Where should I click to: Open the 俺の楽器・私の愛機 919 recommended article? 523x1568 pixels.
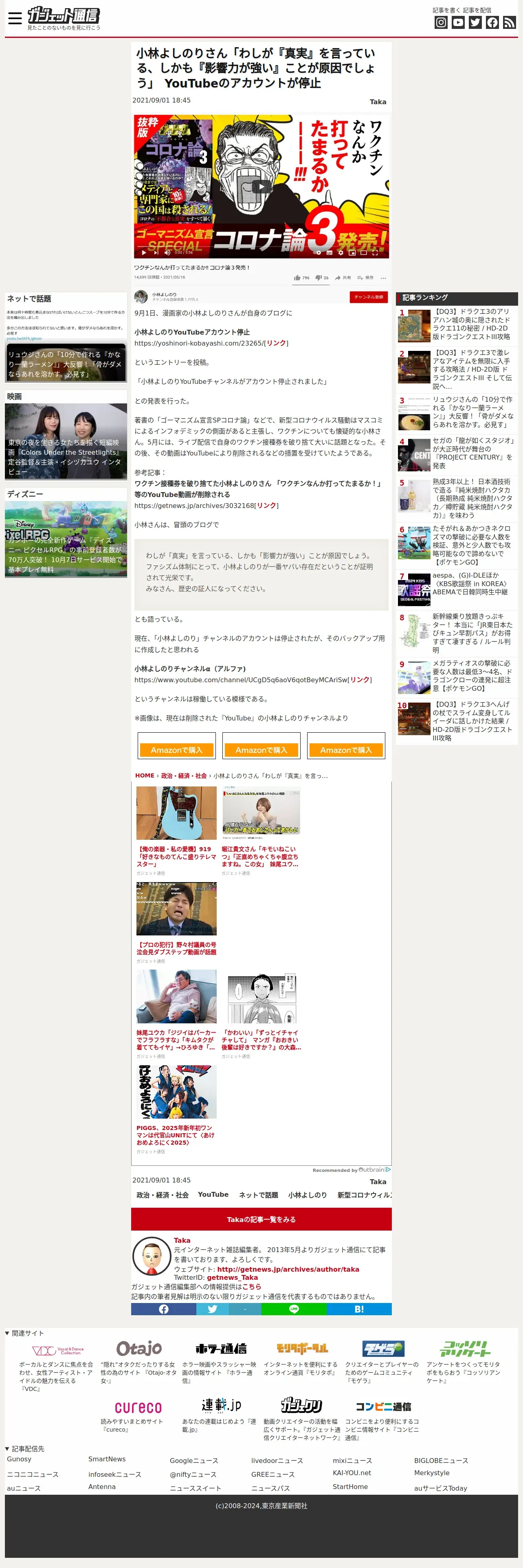(176, 831)
